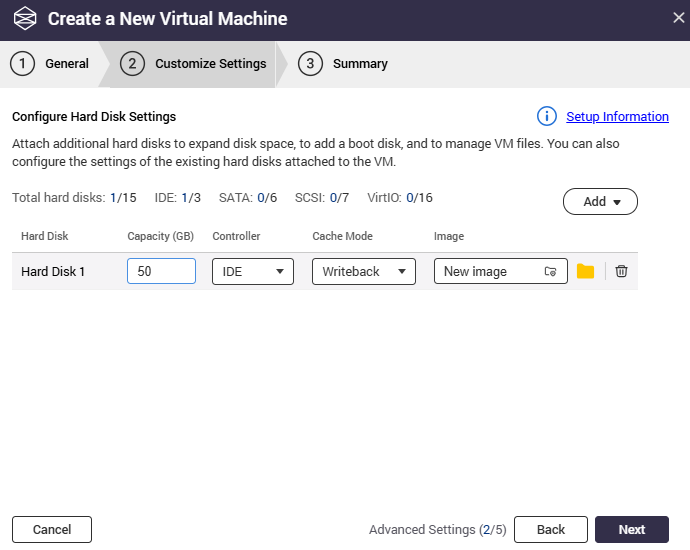Click the Virtualization Station logo icon
Image resolution: width=690 pixels, height=550 pixels.
point(25,19)
